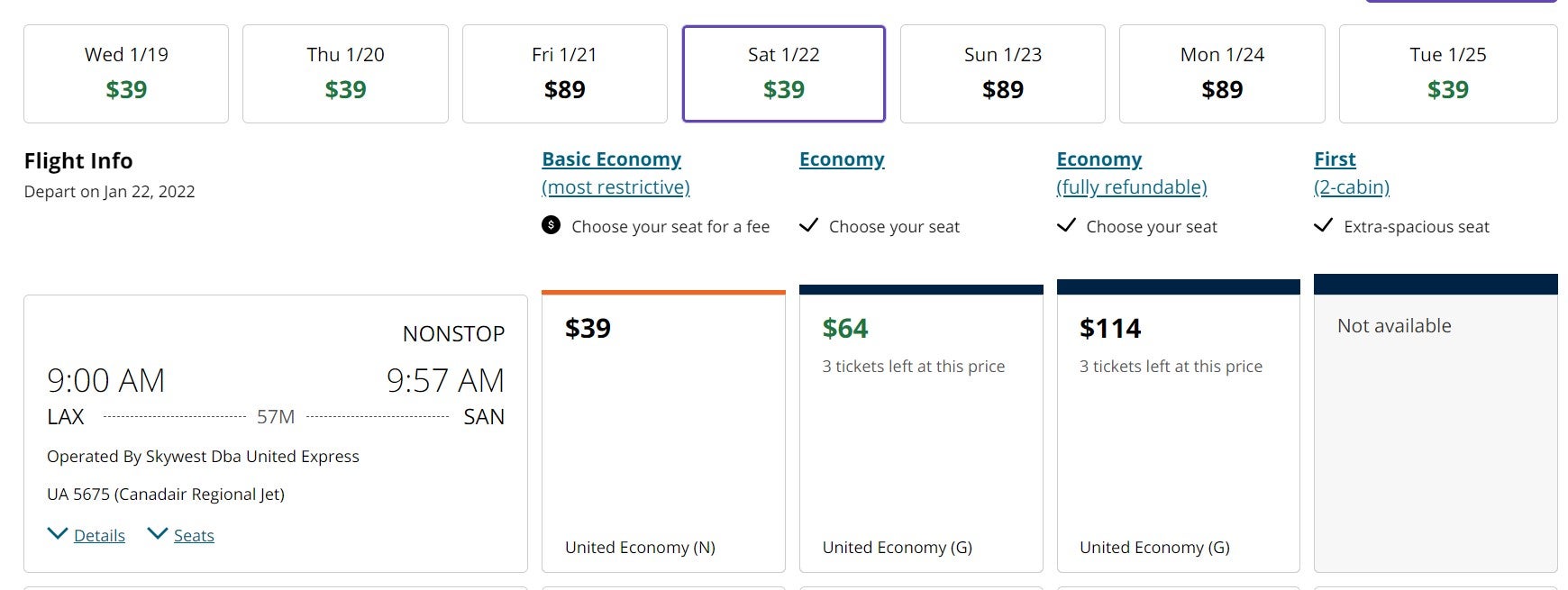Open Basic Economy (most restrictive) link
Screen dimensions: 1568x590
(x=615, y=173)
